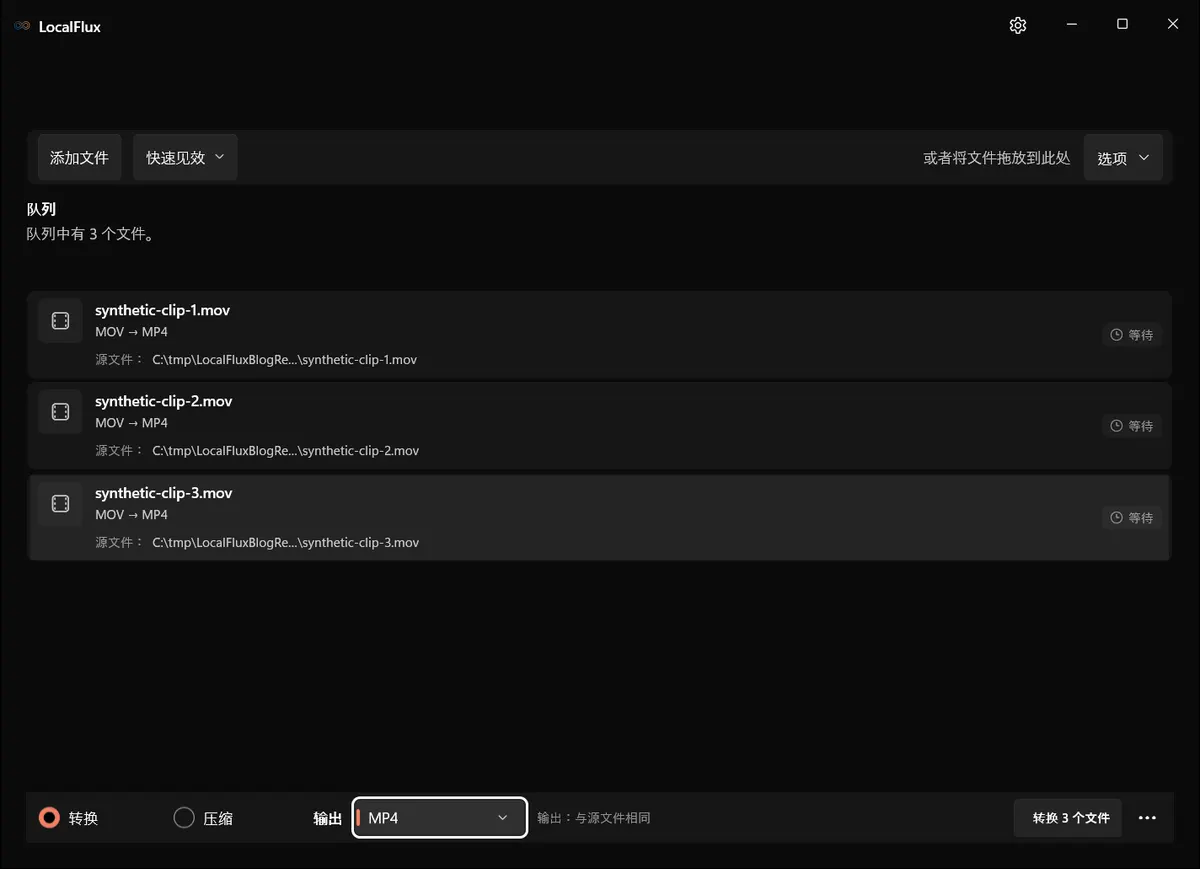
Task: Select the synthetic-clip-3.mov file name
Action: [x=163, y=493]
